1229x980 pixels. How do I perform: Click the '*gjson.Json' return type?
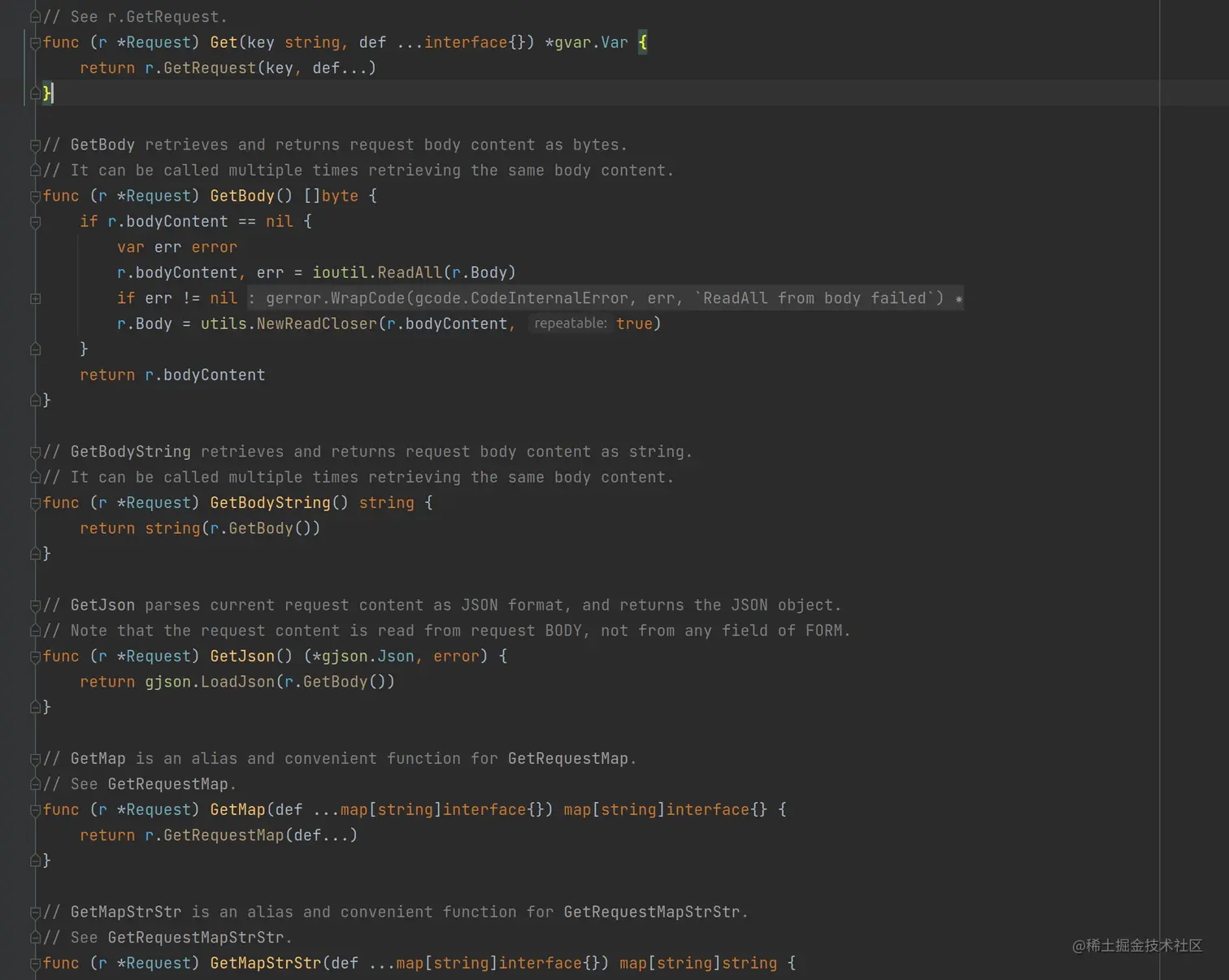(x=363, y=656)
